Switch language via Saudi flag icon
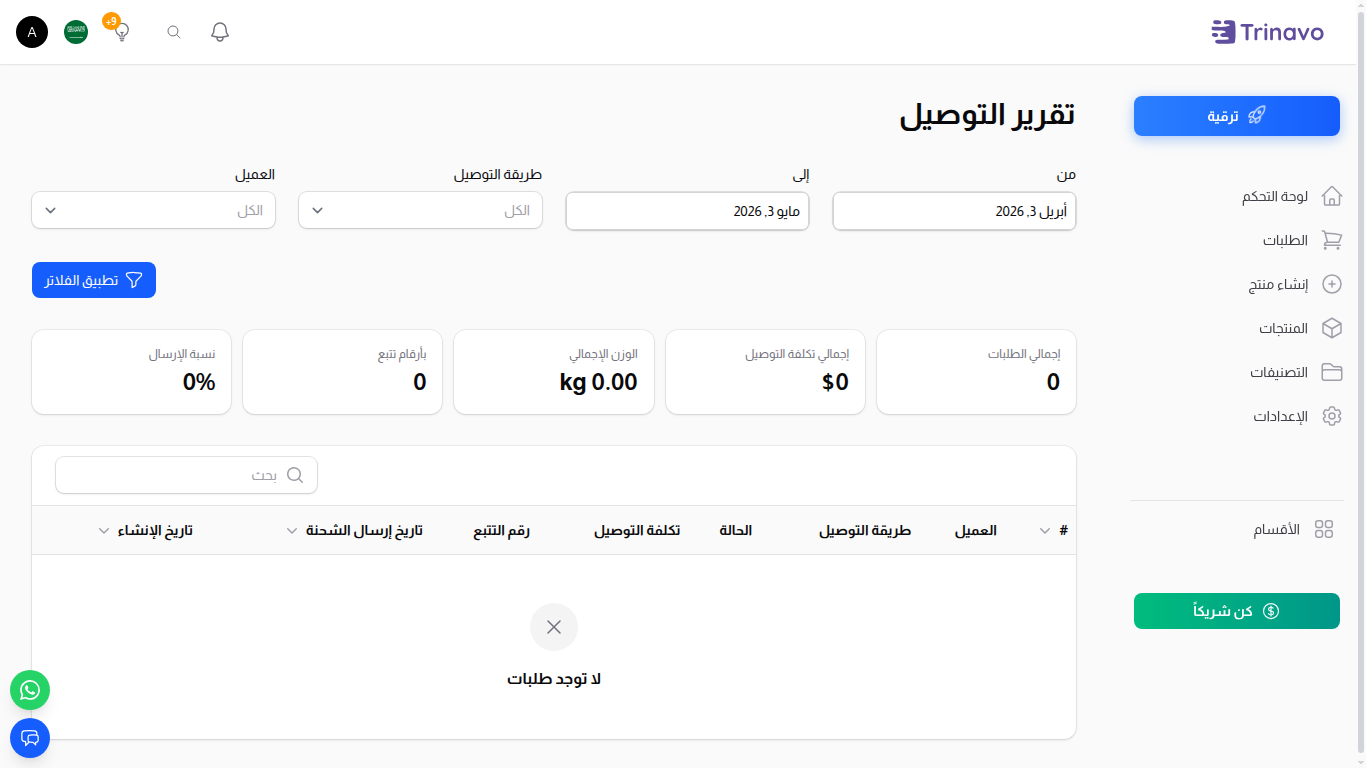The height and width of the screenshot is (768, 1366). pos(76,32)
